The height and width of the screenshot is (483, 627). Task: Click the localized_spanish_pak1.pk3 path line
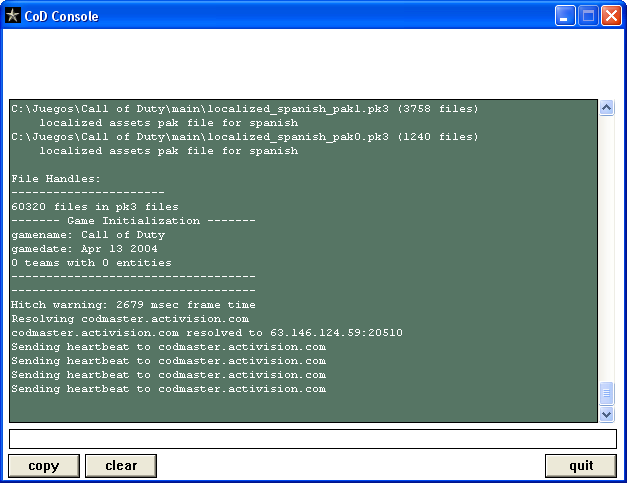(x=245, y=109)
